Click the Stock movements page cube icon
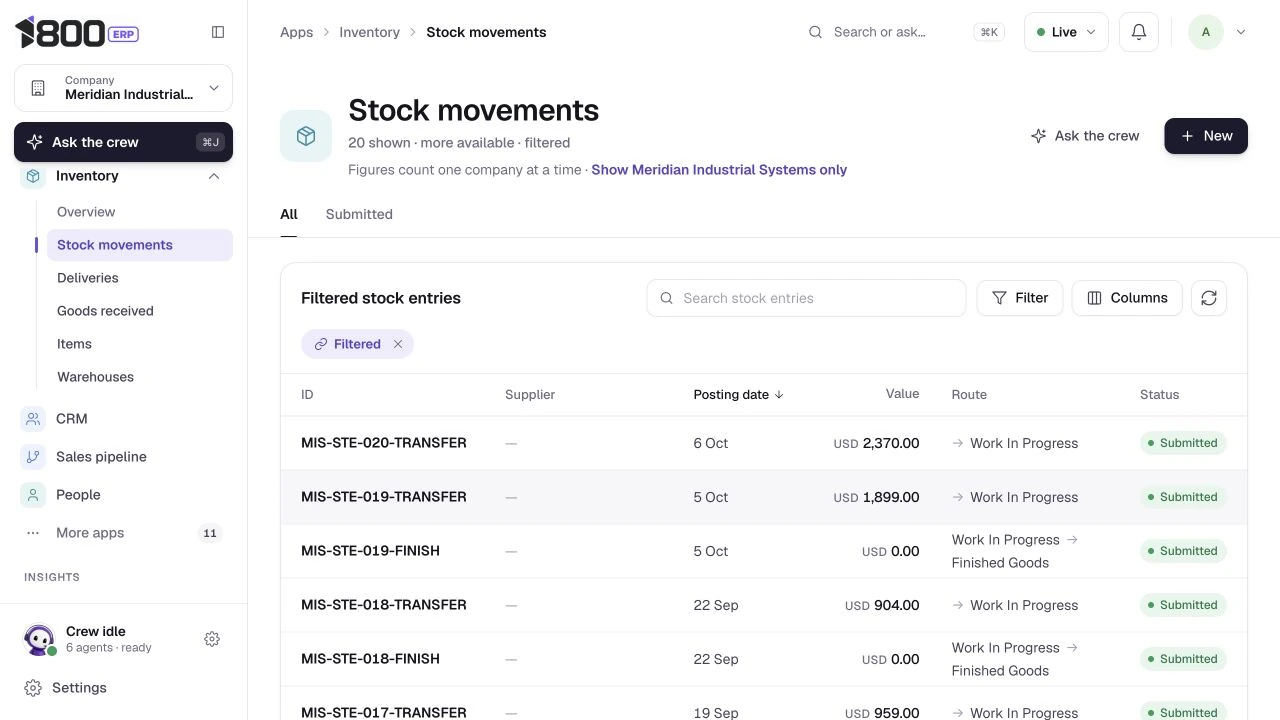 pyautogui.click(x=306, y=136)
